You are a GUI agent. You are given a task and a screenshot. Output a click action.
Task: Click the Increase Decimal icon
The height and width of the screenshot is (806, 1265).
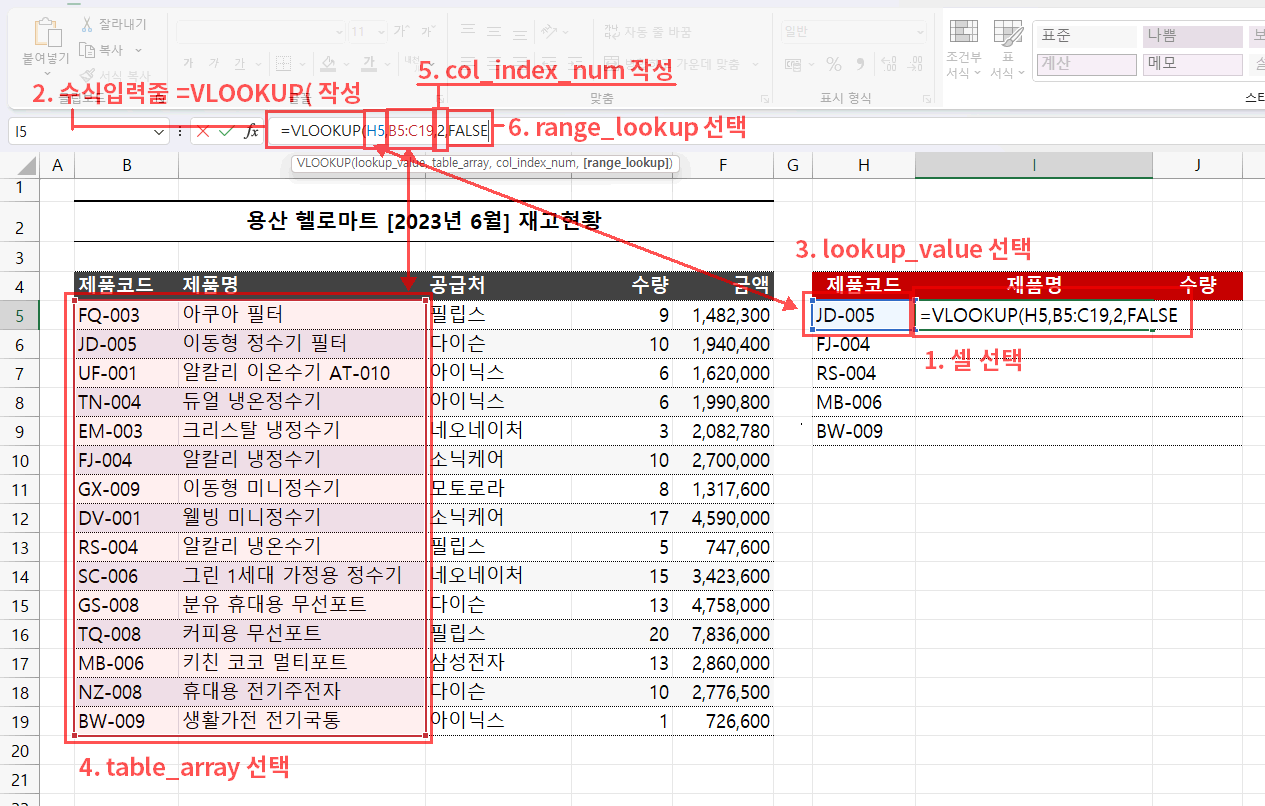click(x=890, y=65)
